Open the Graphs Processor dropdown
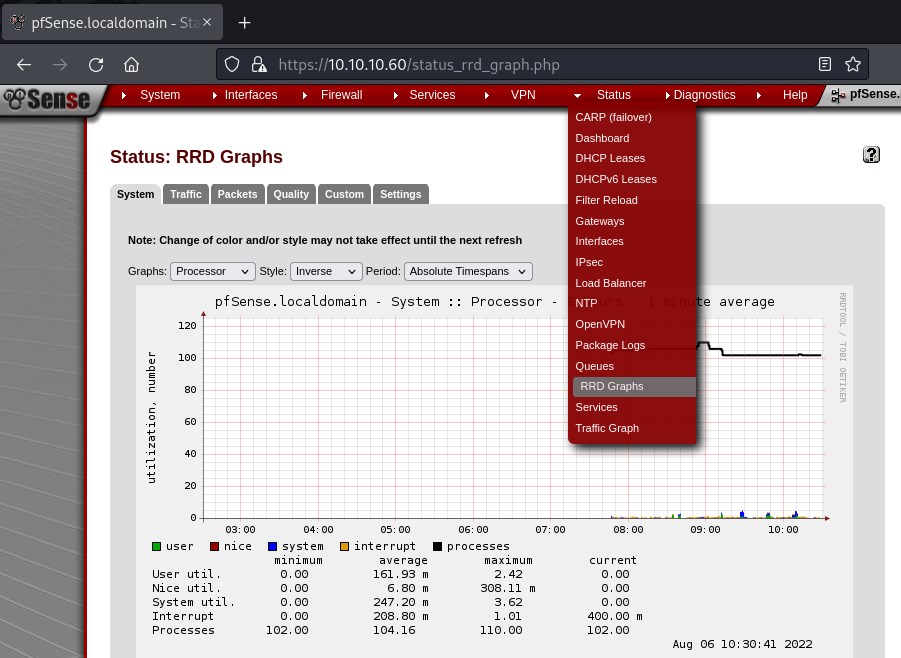 [x=213, y=271]
